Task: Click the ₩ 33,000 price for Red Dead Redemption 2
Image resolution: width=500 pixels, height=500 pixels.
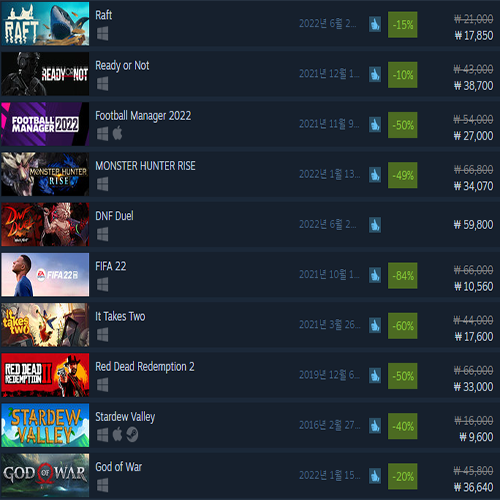Action: (473, 387)
